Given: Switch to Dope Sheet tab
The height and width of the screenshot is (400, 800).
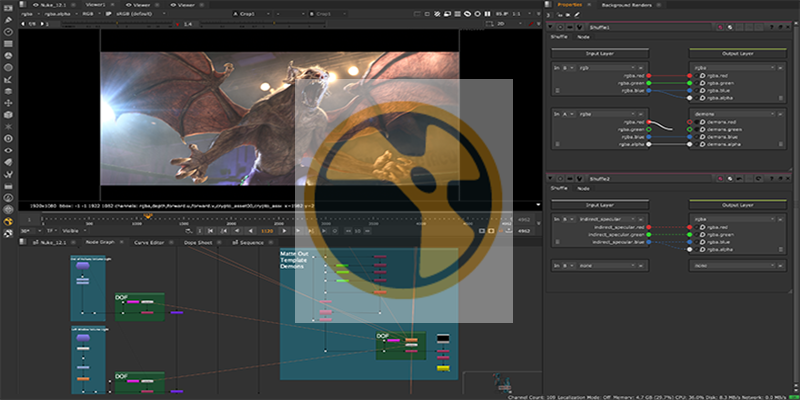Looking at the screenshot, I should point(198,242).
